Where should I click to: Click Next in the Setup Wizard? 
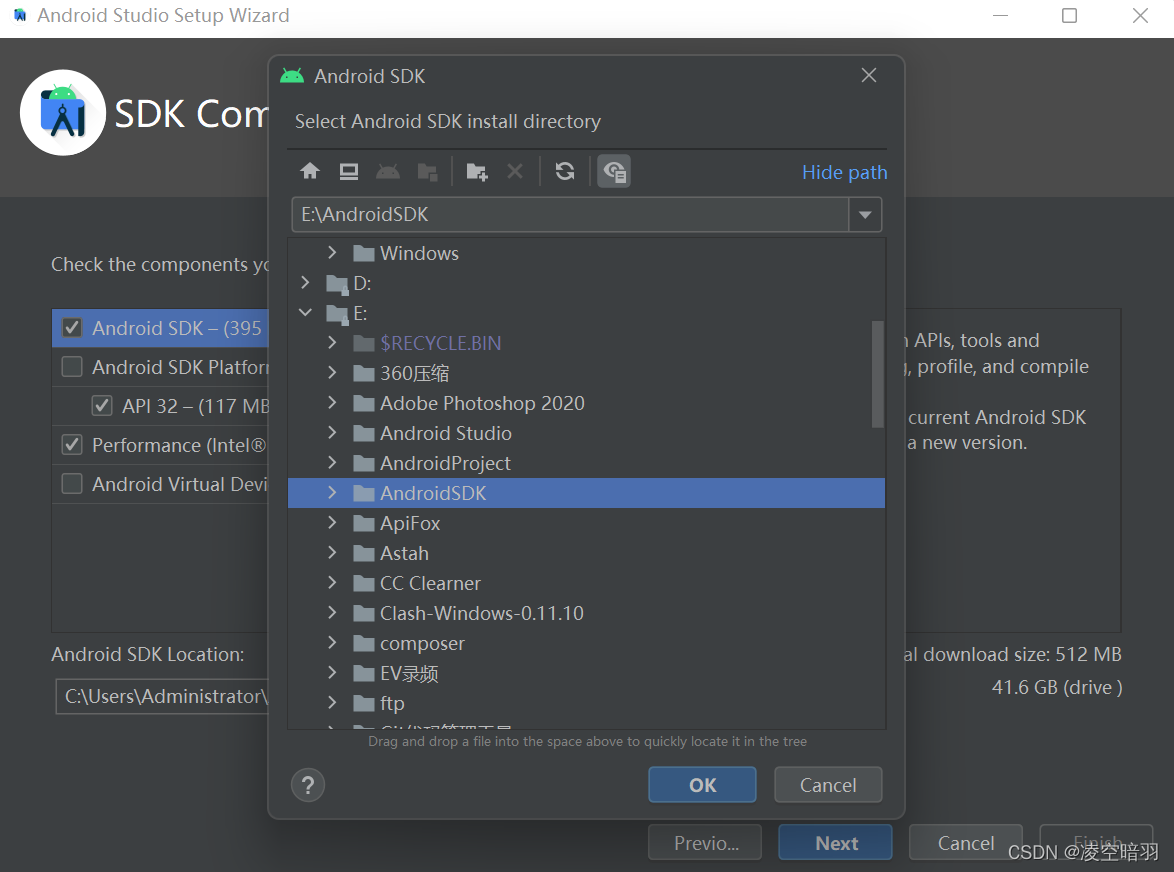(x=836, y=843)
